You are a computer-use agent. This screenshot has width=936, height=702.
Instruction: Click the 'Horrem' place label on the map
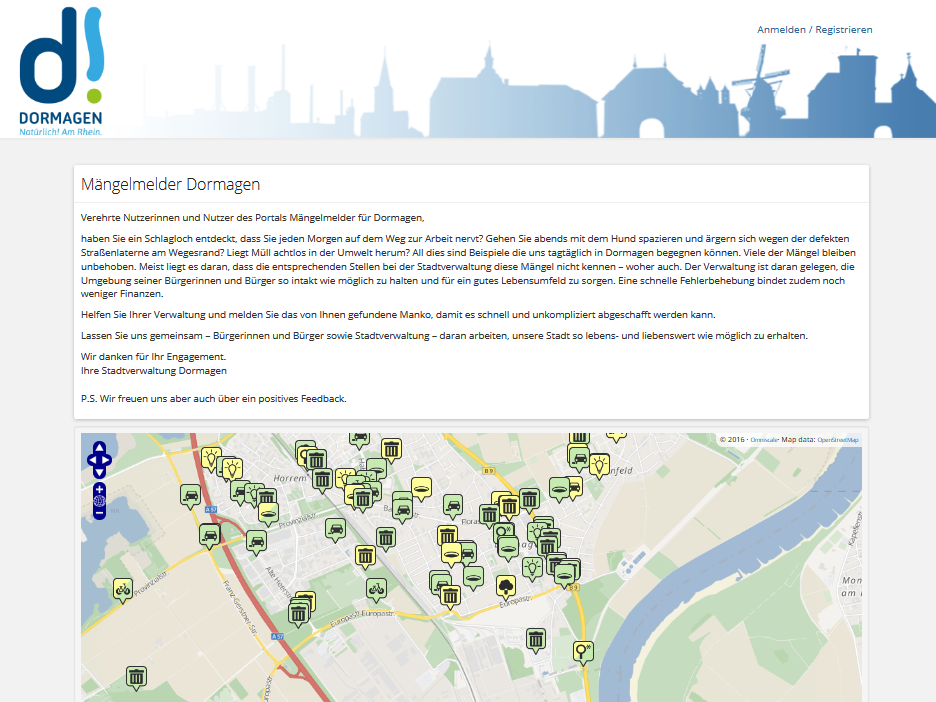point(290,478)
